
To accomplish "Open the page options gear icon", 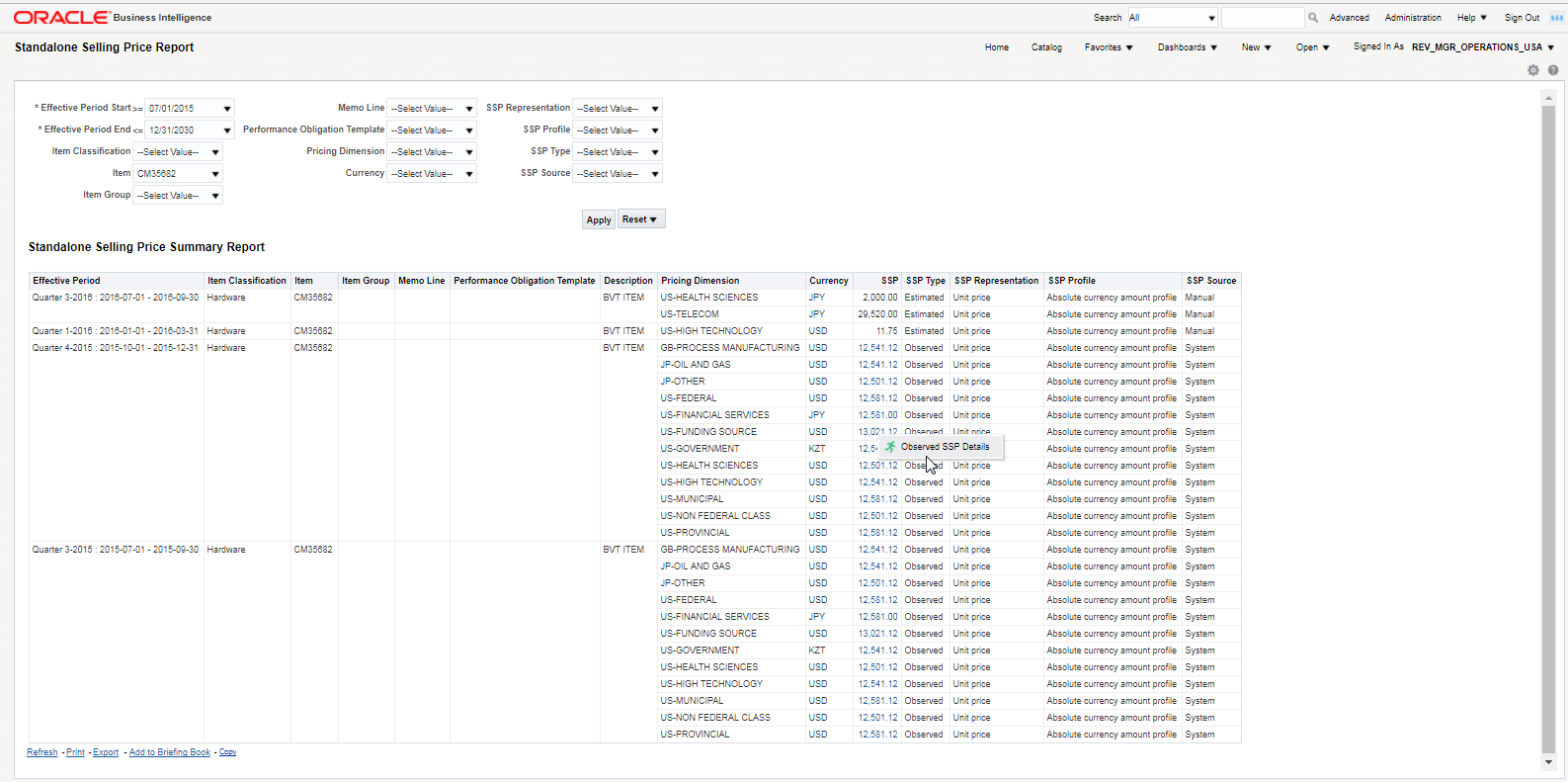I will click(1533, 70).
